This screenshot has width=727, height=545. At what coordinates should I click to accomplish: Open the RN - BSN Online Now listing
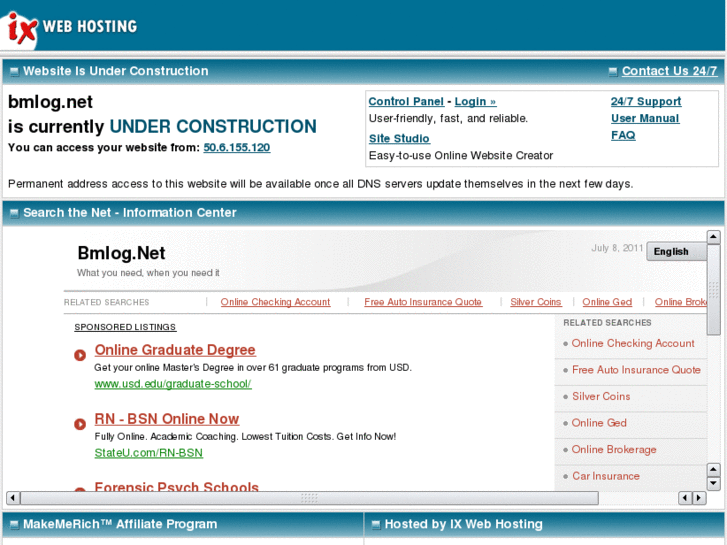tap(167, 419)
